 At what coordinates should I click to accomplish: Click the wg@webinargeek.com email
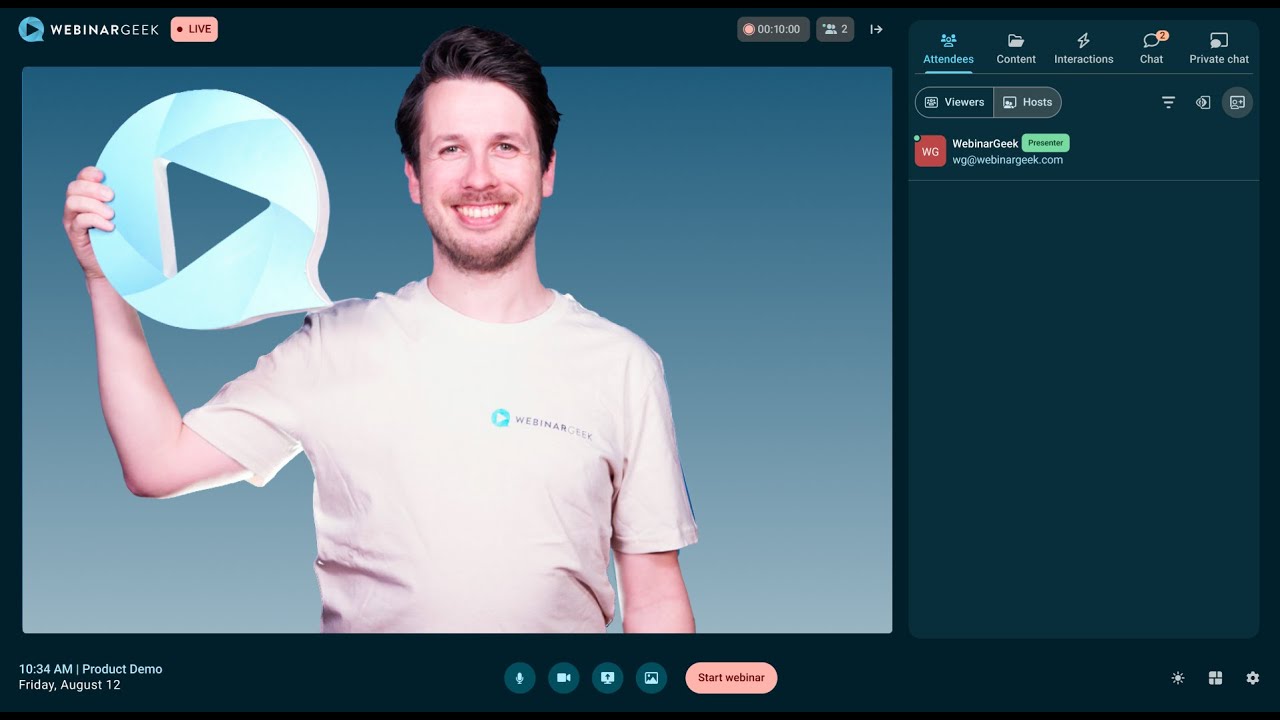(x=1007, y=160)
